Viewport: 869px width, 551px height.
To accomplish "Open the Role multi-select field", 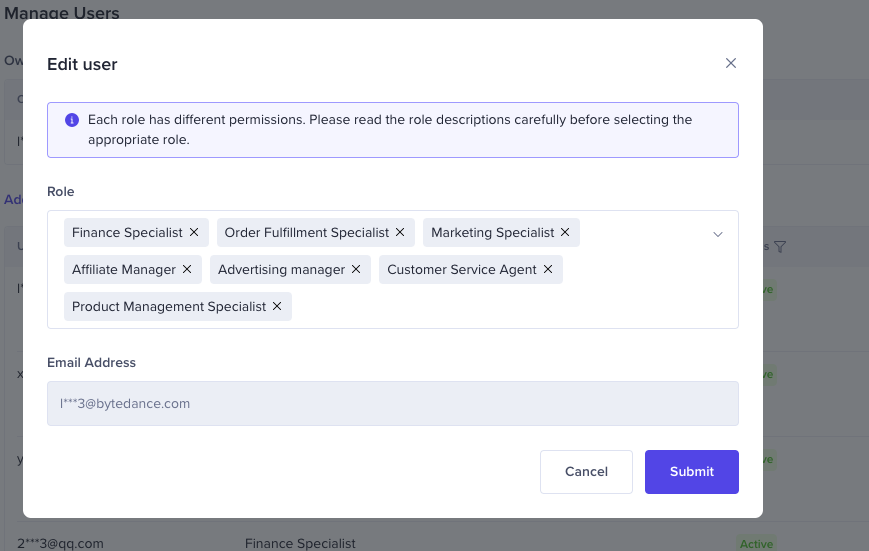I will point(500,307).
